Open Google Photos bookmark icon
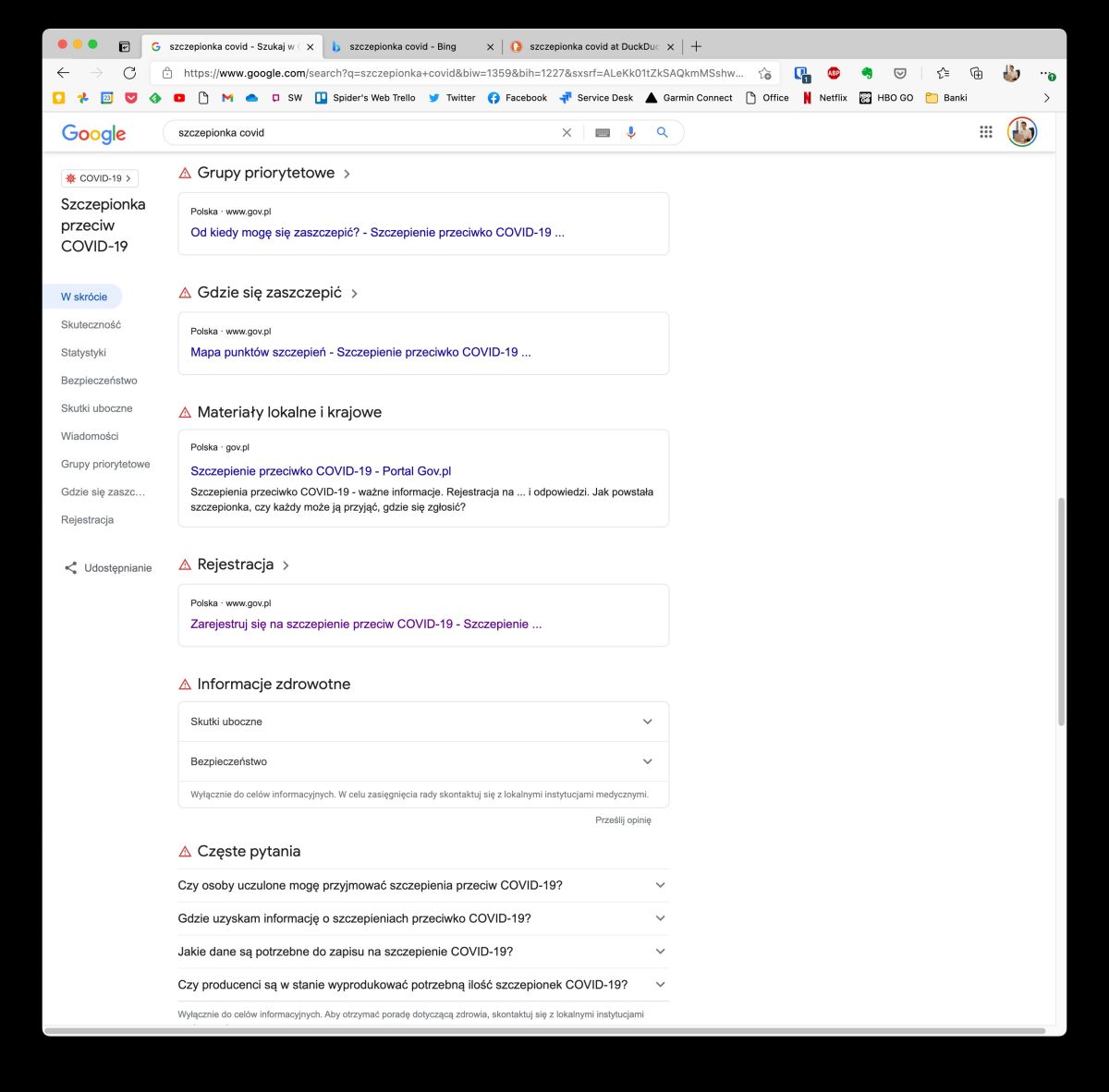The height and width of the screenshot is (1092, 1109). tap(83, 98)
